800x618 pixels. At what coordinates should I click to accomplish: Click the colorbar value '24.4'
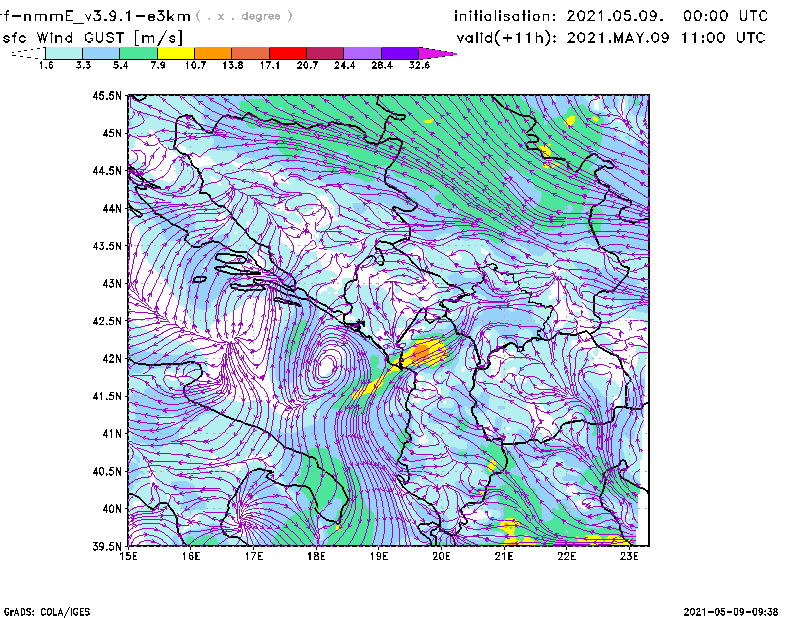pos(344,65)
